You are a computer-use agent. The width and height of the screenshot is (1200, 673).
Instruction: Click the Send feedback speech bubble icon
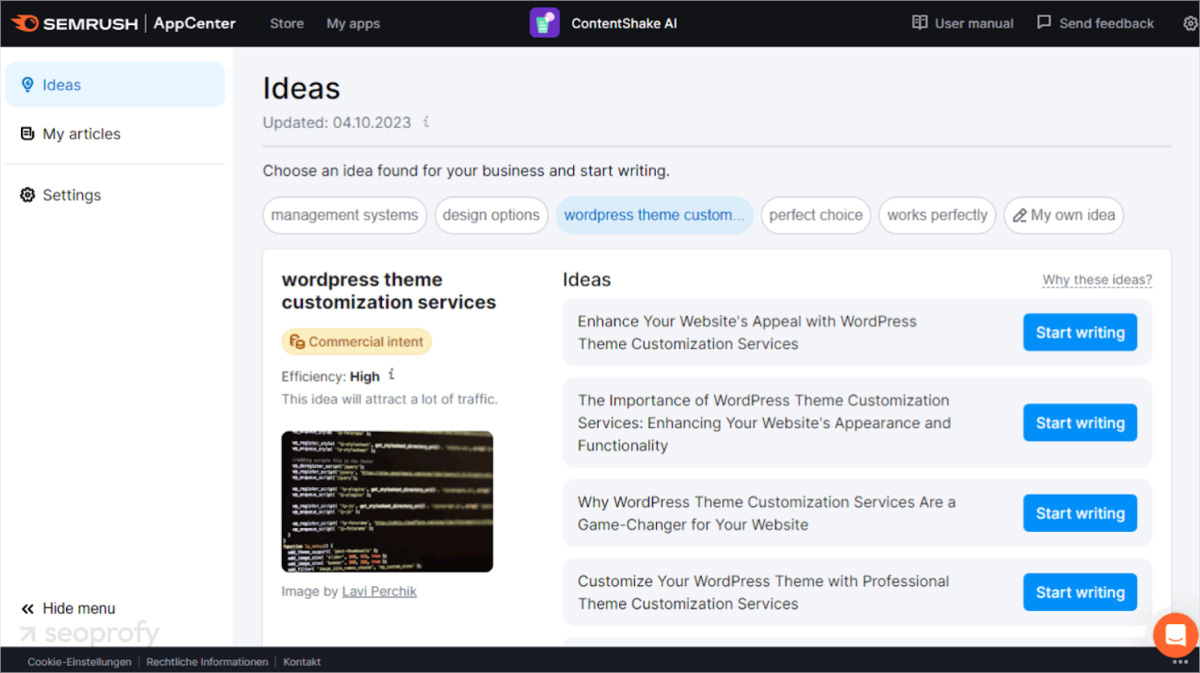[1044, 23]
